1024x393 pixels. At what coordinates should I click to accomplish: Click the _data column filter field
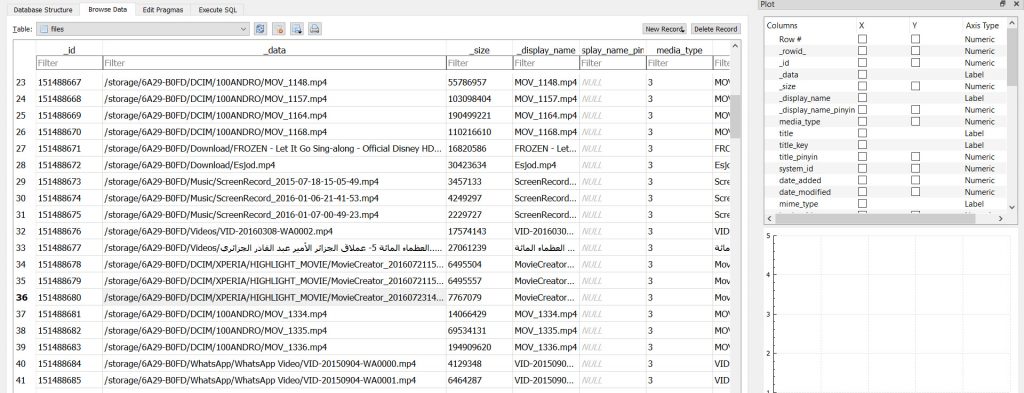click(274, 63)
